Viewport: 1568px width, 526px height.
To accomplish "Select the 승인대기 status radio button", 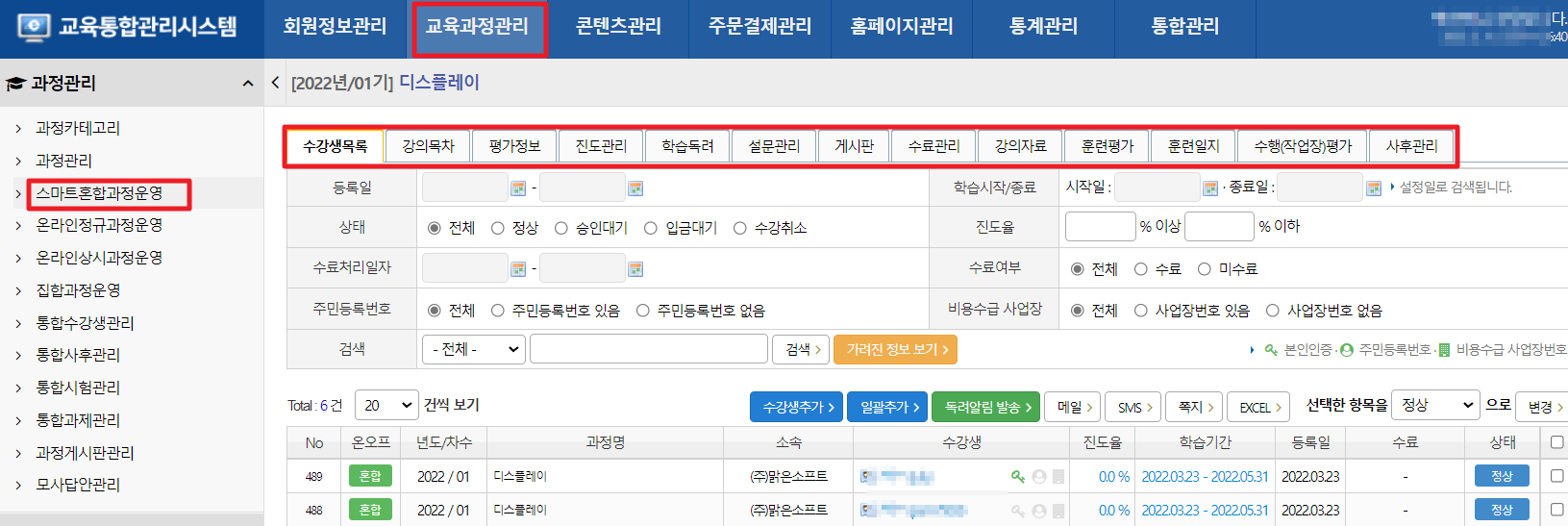I will (x=561, y=229).
